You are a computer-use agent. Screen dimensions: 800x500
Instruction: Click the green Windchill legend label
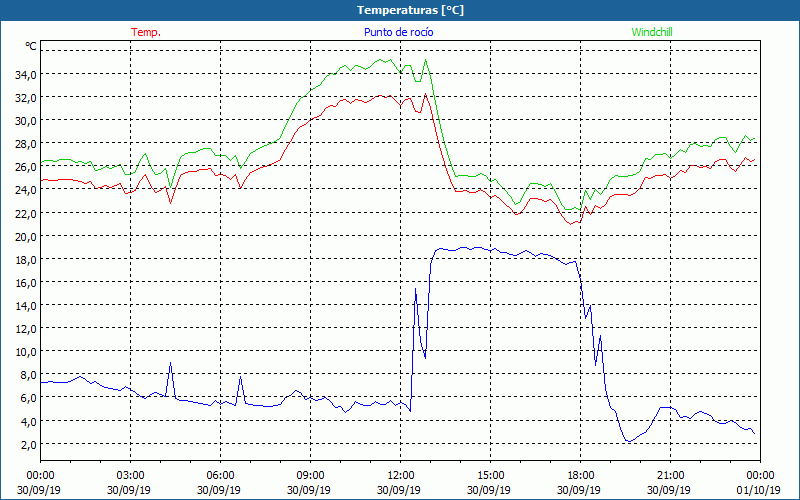(x=652, y=32)
